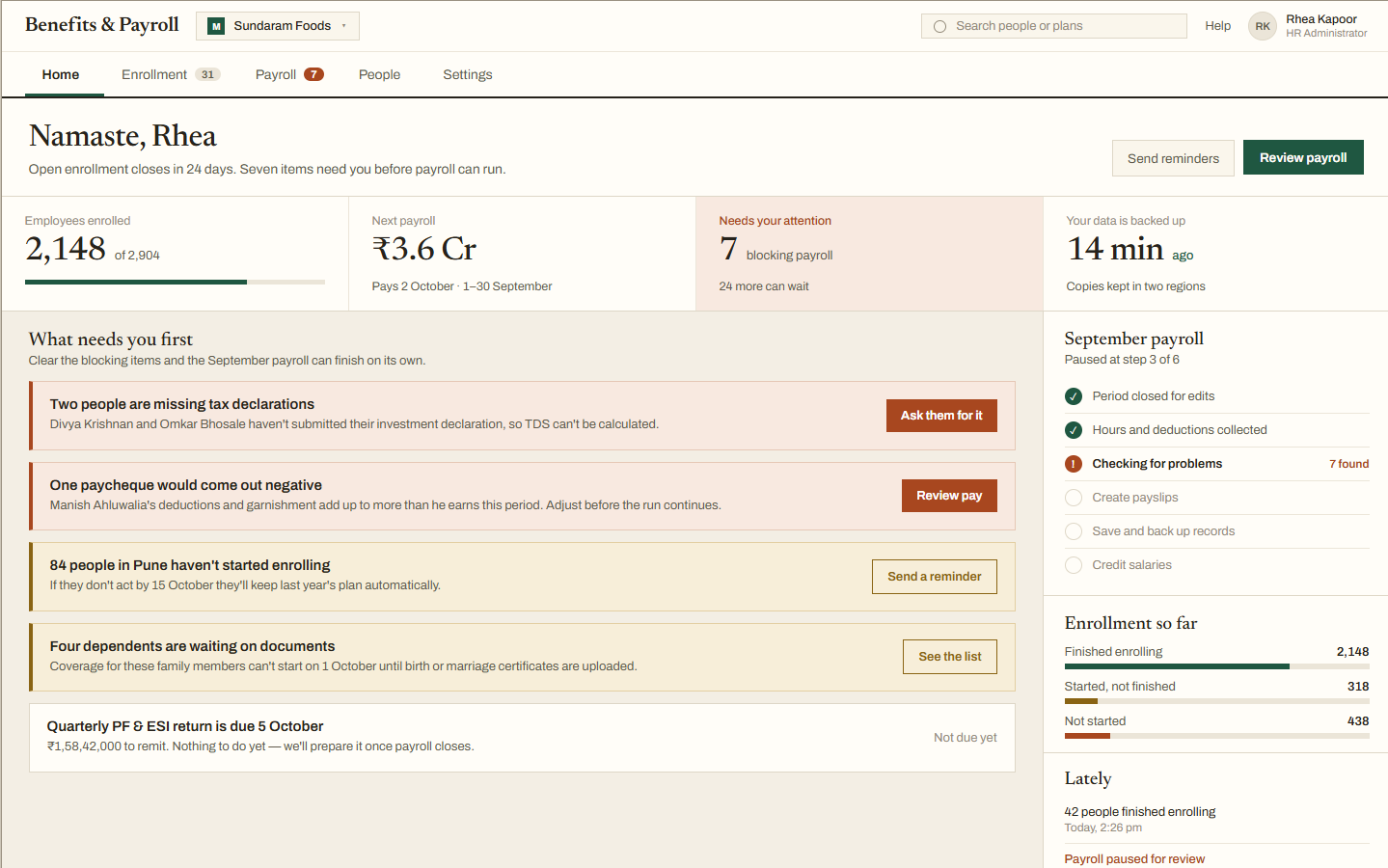Open the Payroll paused for review link
Image resolution: width=1388 pixels, height=868 pixels.
(1134, 859)
